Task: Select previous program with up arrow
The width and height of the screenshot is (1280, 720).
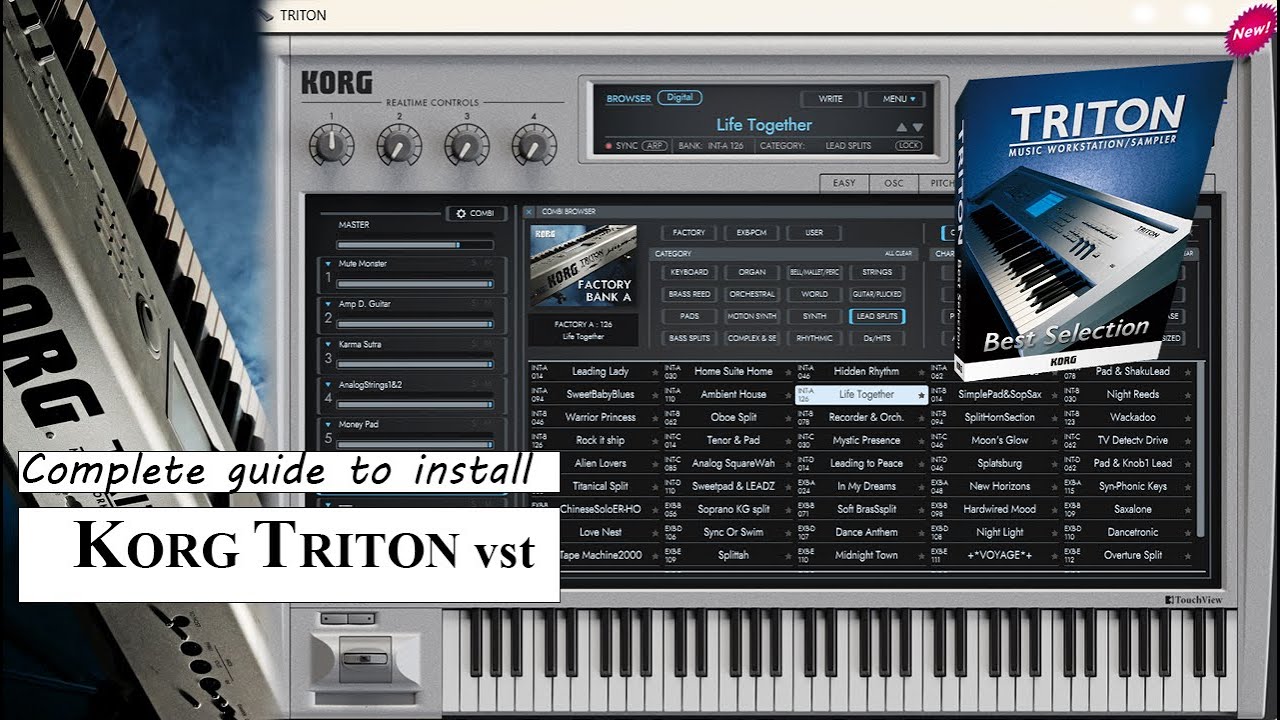Action: pos(901,127)
